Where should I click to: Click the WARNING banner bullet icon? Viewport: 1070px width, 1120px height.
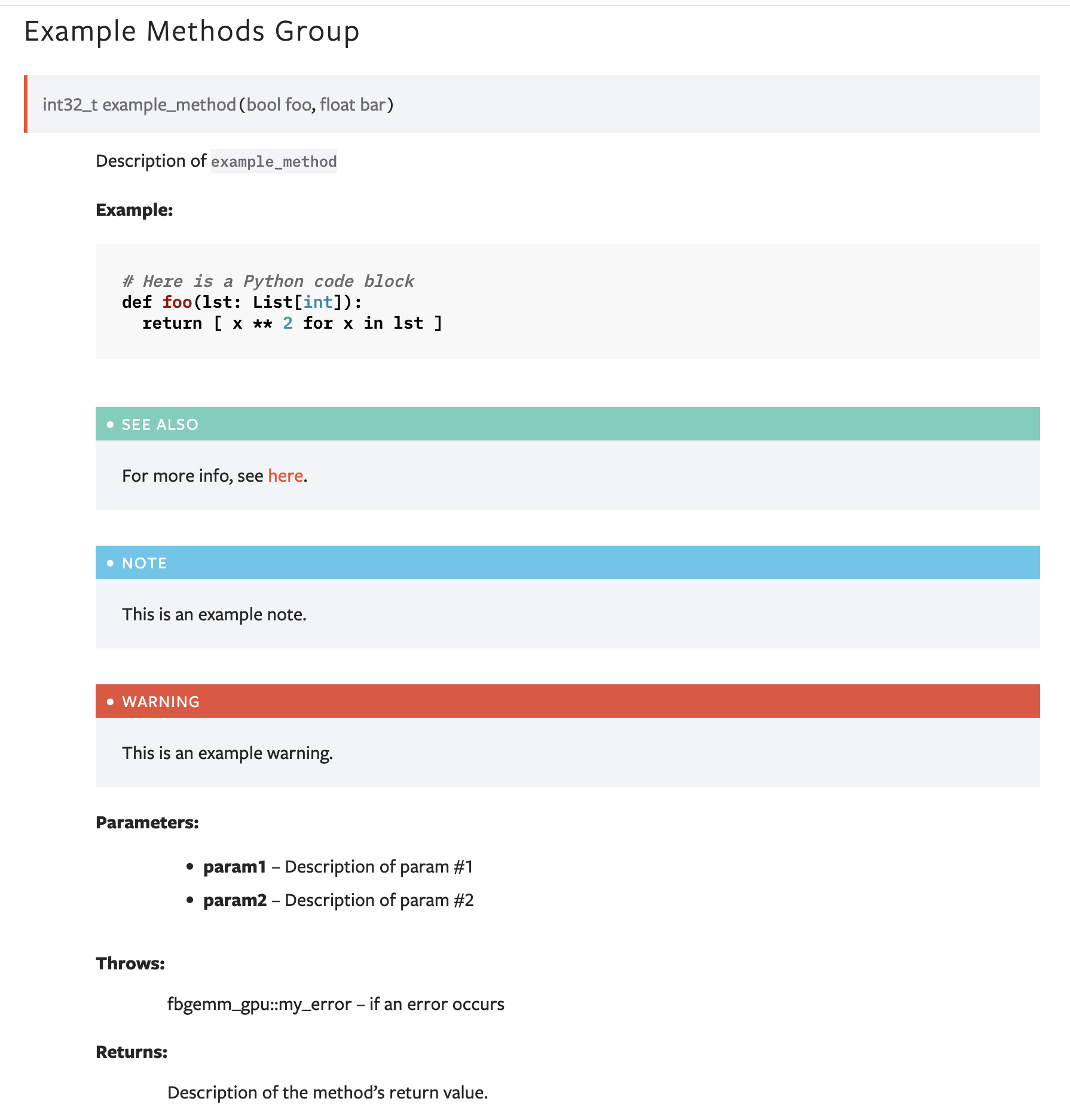coord(110,702)
